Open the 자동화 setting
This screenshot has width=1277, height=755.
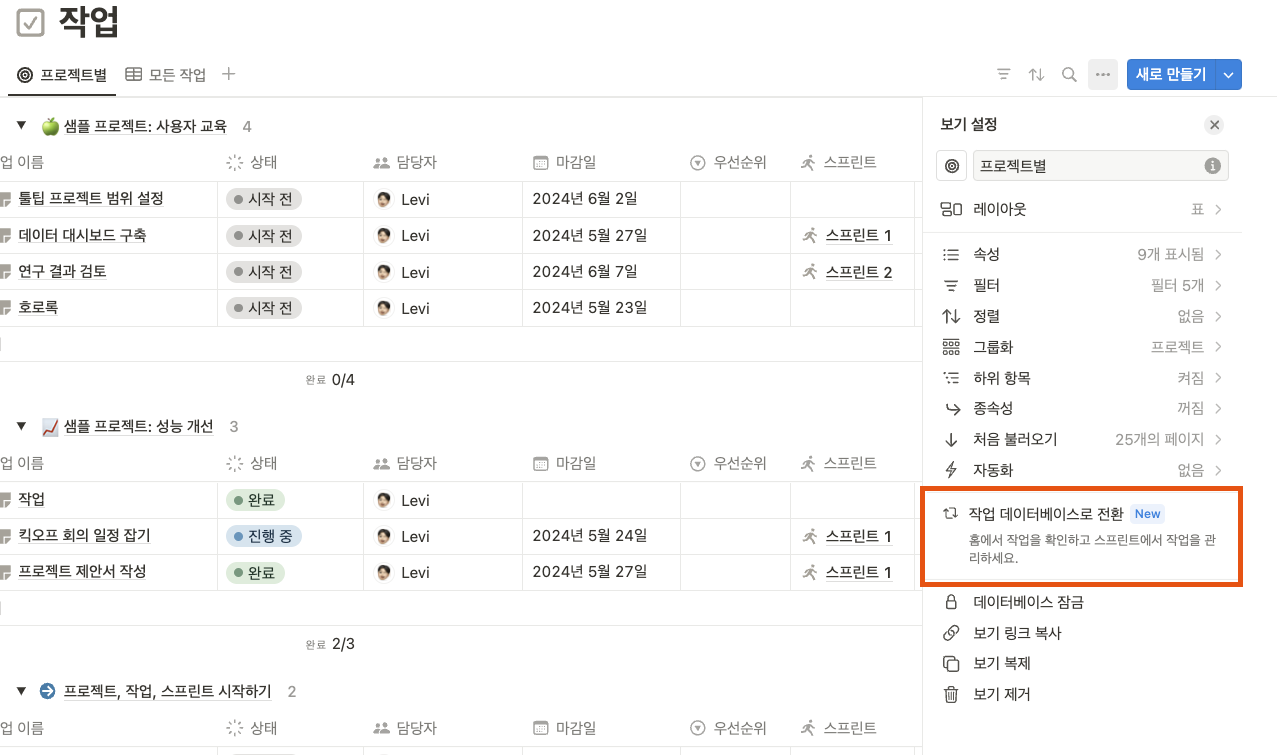click(1082, 471)
